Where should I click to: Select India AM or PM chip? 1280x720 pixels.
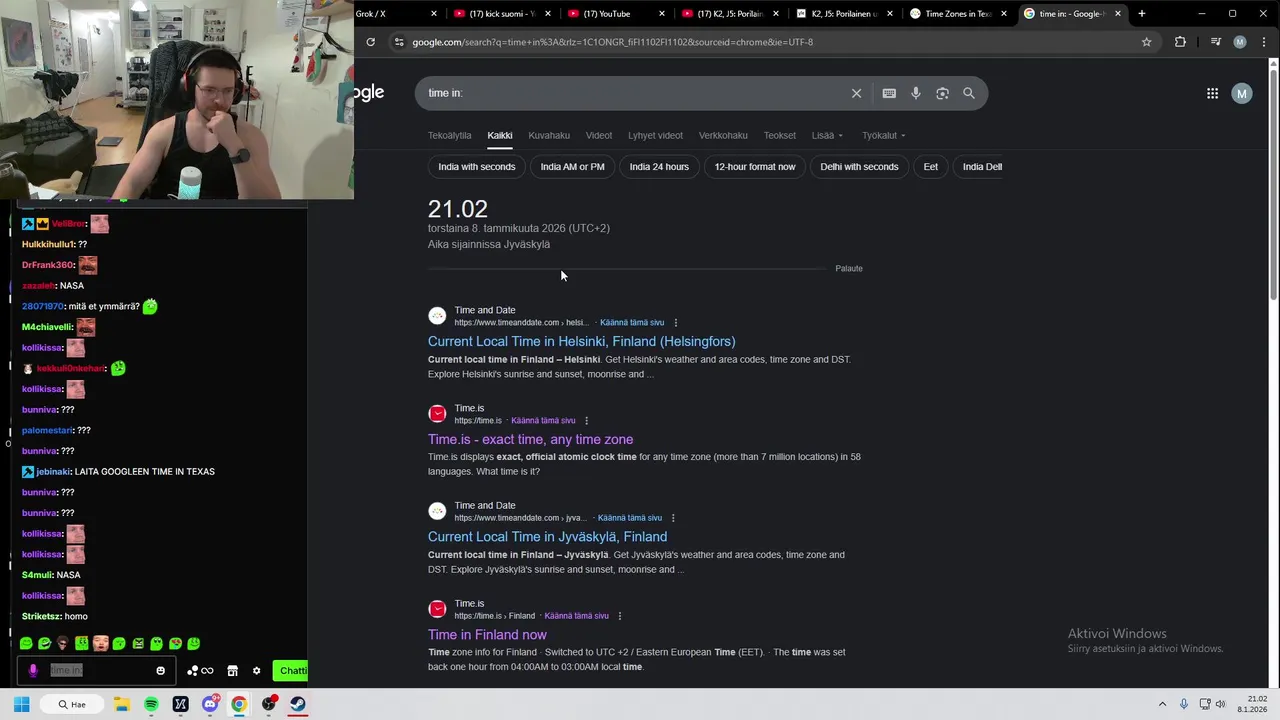point(573,167)
